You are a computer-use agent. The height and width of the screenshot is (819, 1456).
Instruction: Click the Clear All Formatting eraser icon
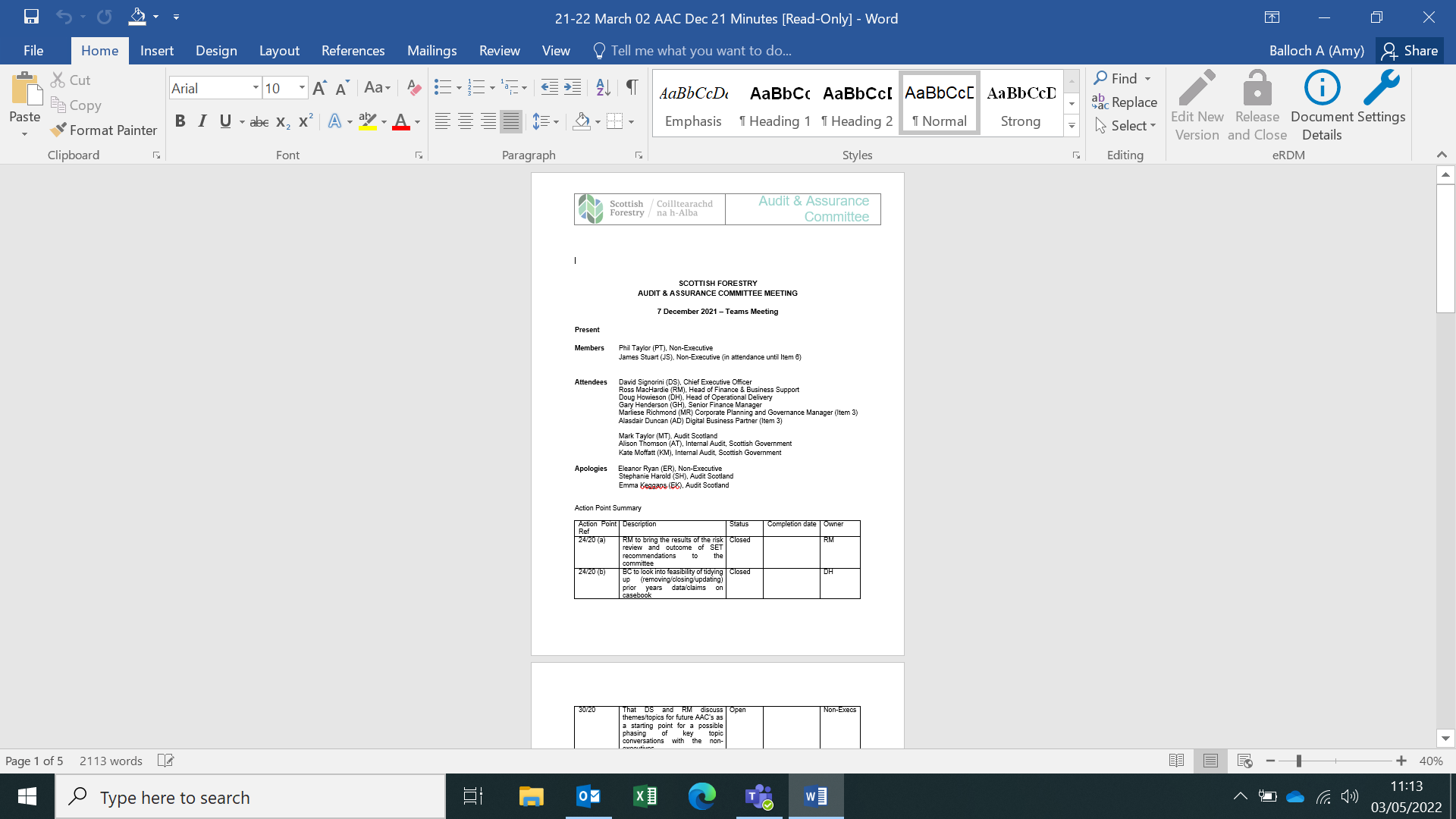click(x=413, y=88)
